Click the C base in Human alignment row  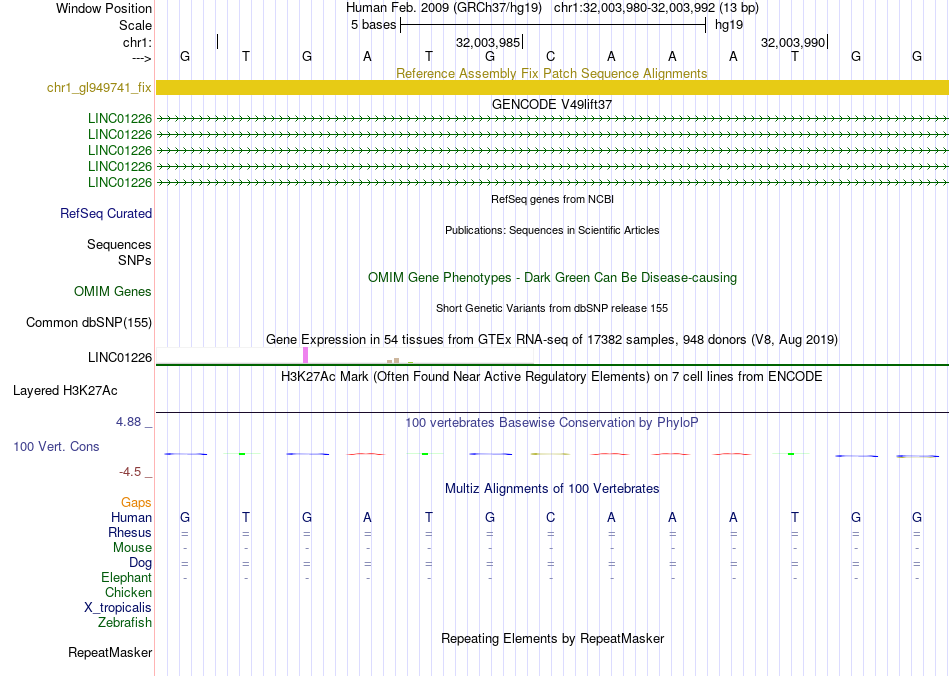pyautogui.click(x=550, y=517)
